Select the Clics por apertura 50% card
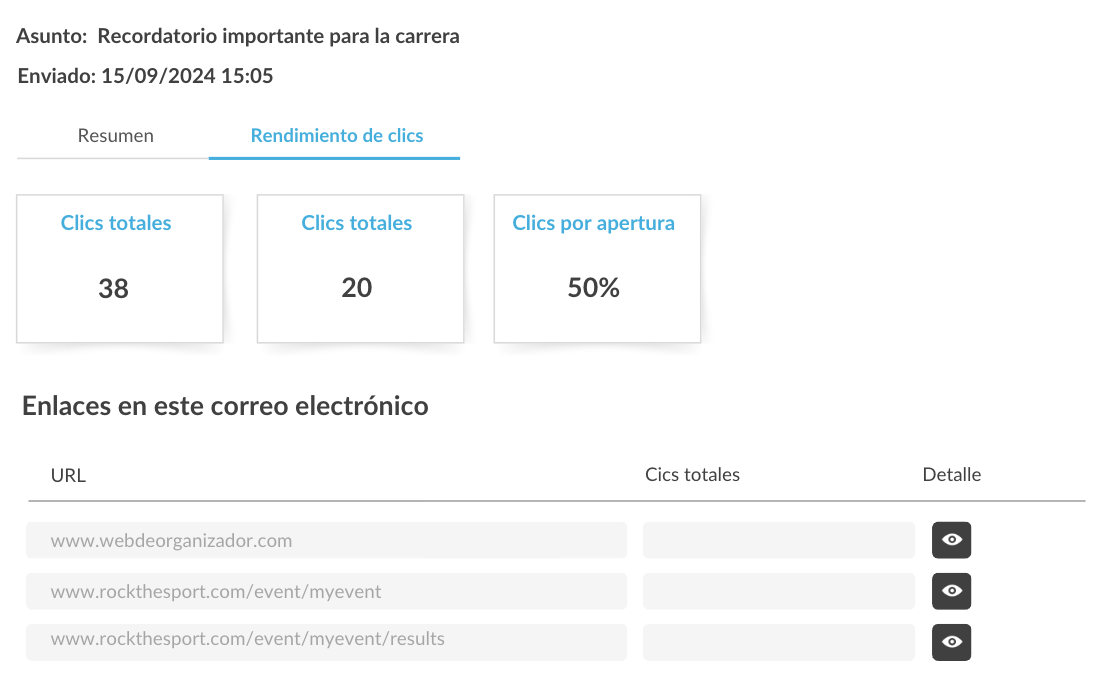The image size is (1094, 687). (x=597, y=269)
